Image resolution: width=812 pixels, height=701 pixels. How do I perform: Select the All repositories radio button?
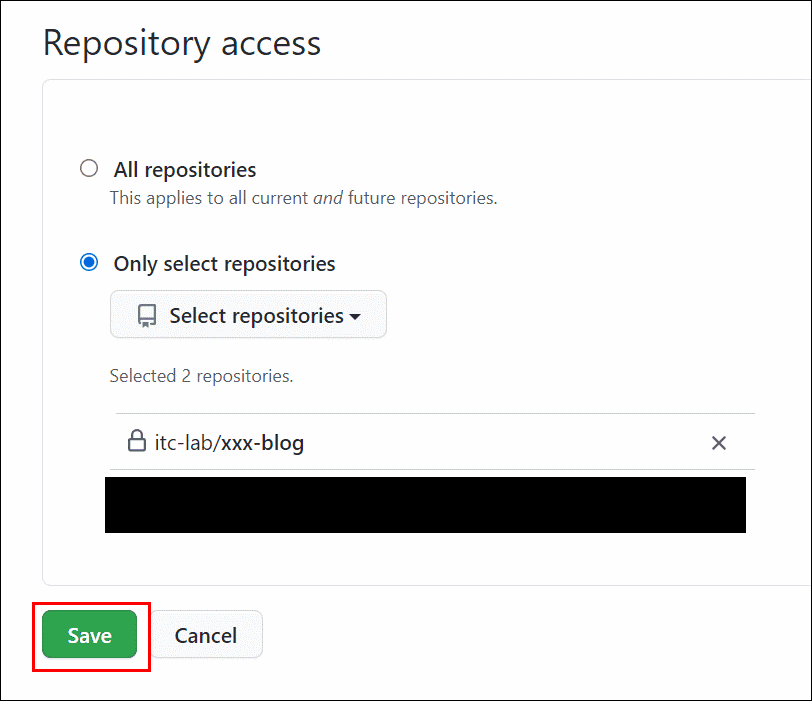pyautogui.click(x=89, y=168)
